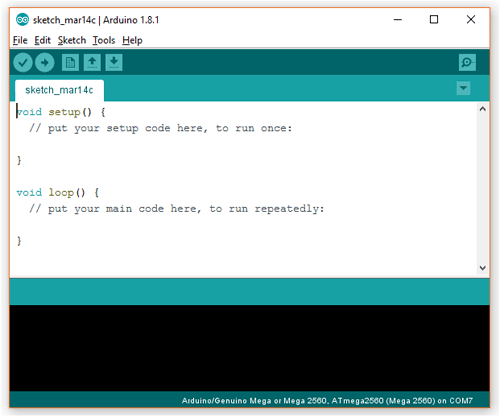Close the Arduino window
This screenshot has width=500, height=417.
pyautogui.click(x=471, y=20)
